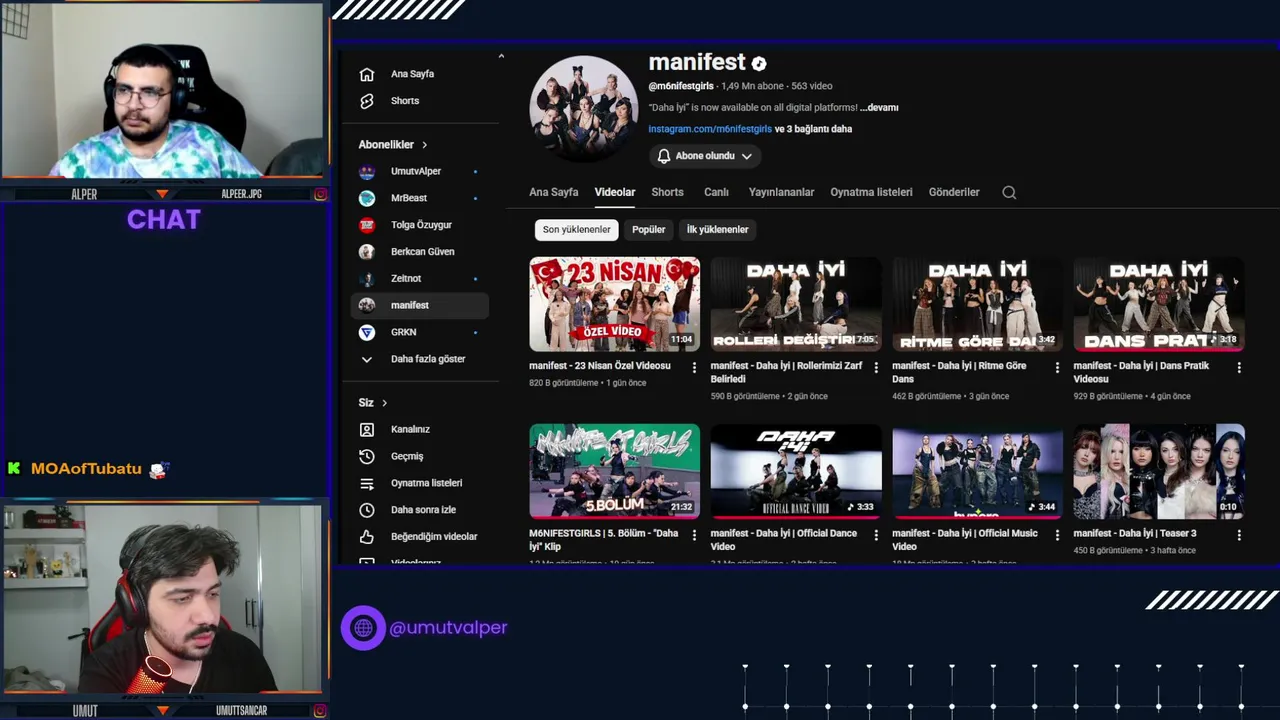Image resolution: width=1280 pixels, height=720 pixels.
Task: Play the Official Dance Video thumbnail
Action: (796, 471)
